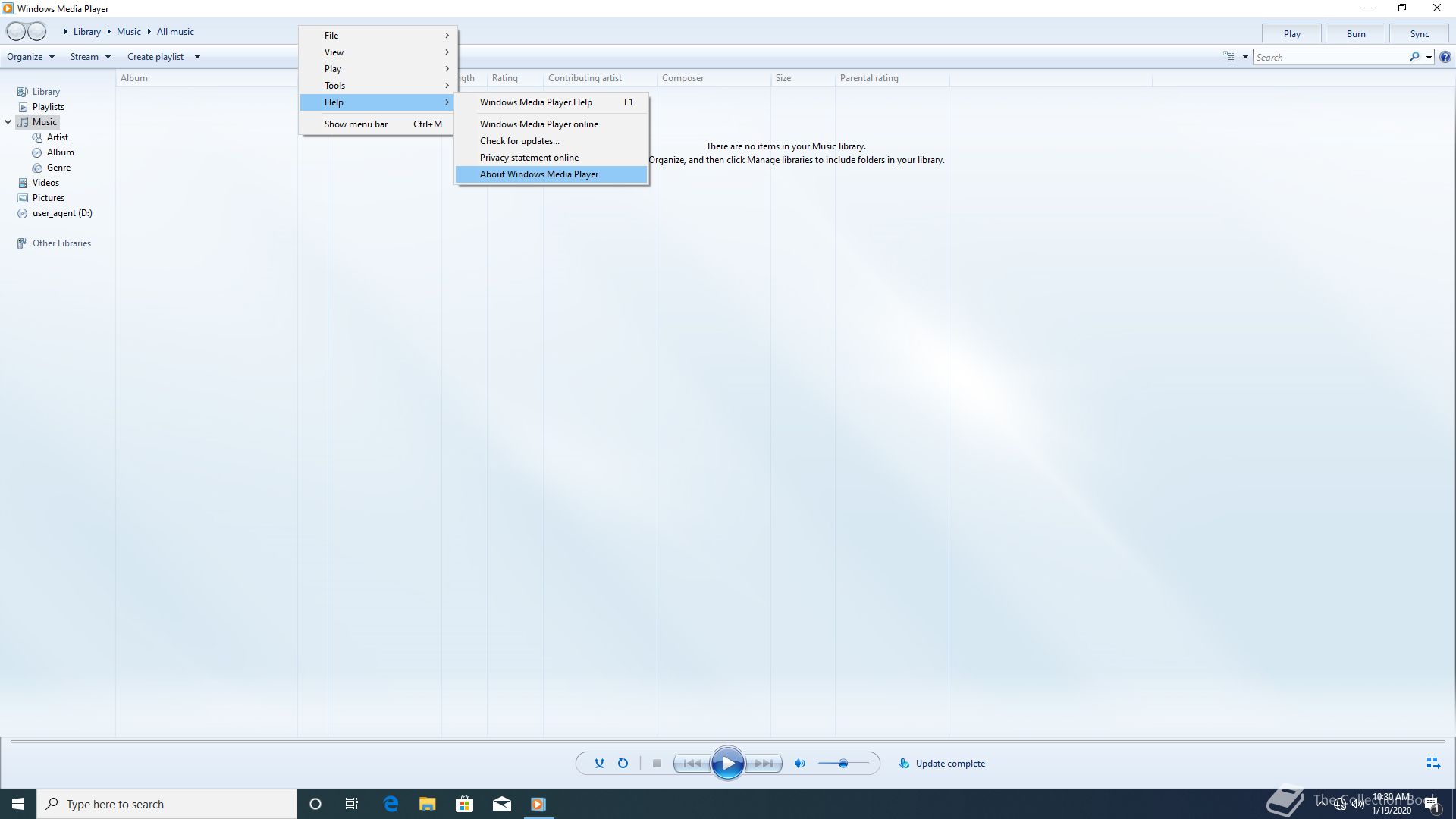Adjust the volume slider
Viewport: 1456px width, 819px height.
tap(843, 764)
